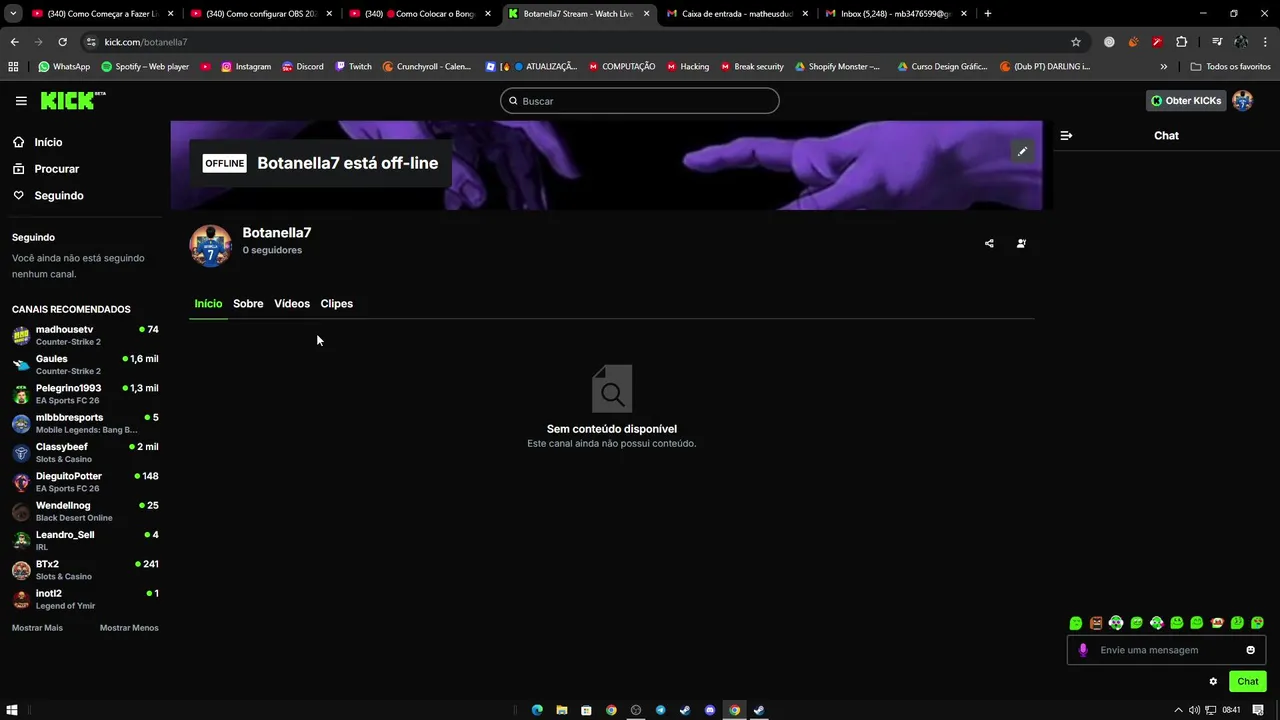Viewport: 1280px width, 720px height.
Task: Collapse the chat panel
Action: click(1066, 135)
